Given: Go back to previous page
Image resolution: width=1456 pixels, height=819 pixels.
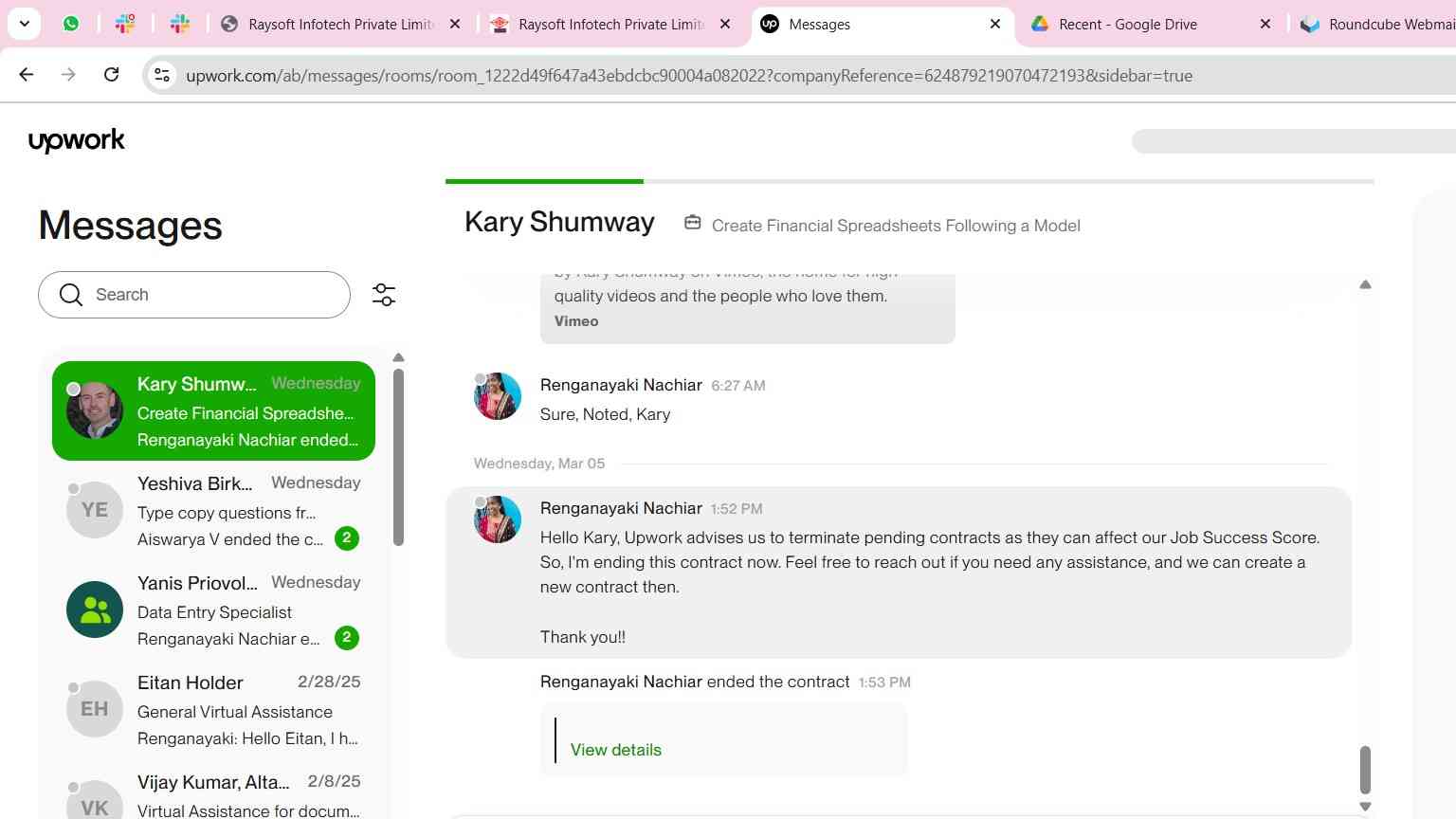Looking at the screenshot, I should click(x=27, y=74).
